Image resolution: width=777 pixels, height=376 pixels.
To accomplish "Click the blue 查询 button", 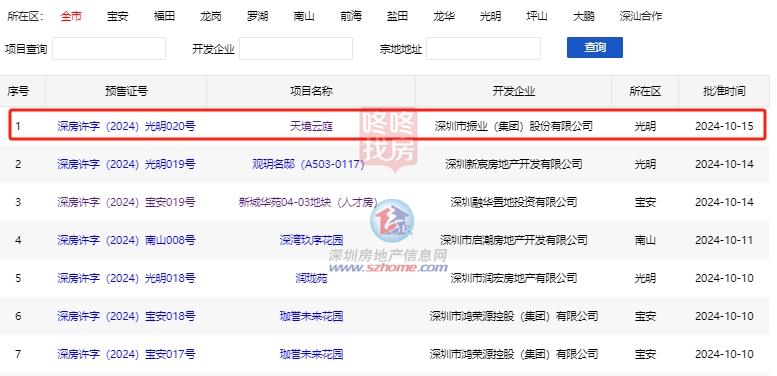I will tap(595, 48).
